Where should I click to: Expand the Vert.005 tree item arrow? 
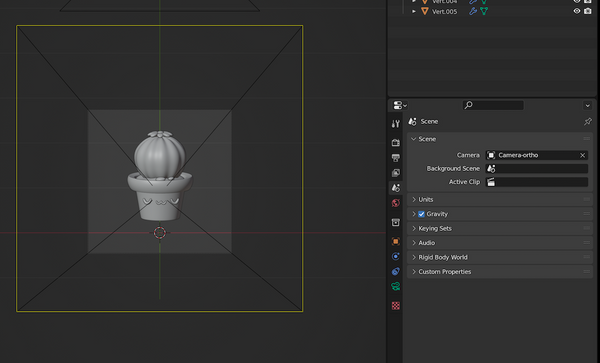[x=414, y=11]
